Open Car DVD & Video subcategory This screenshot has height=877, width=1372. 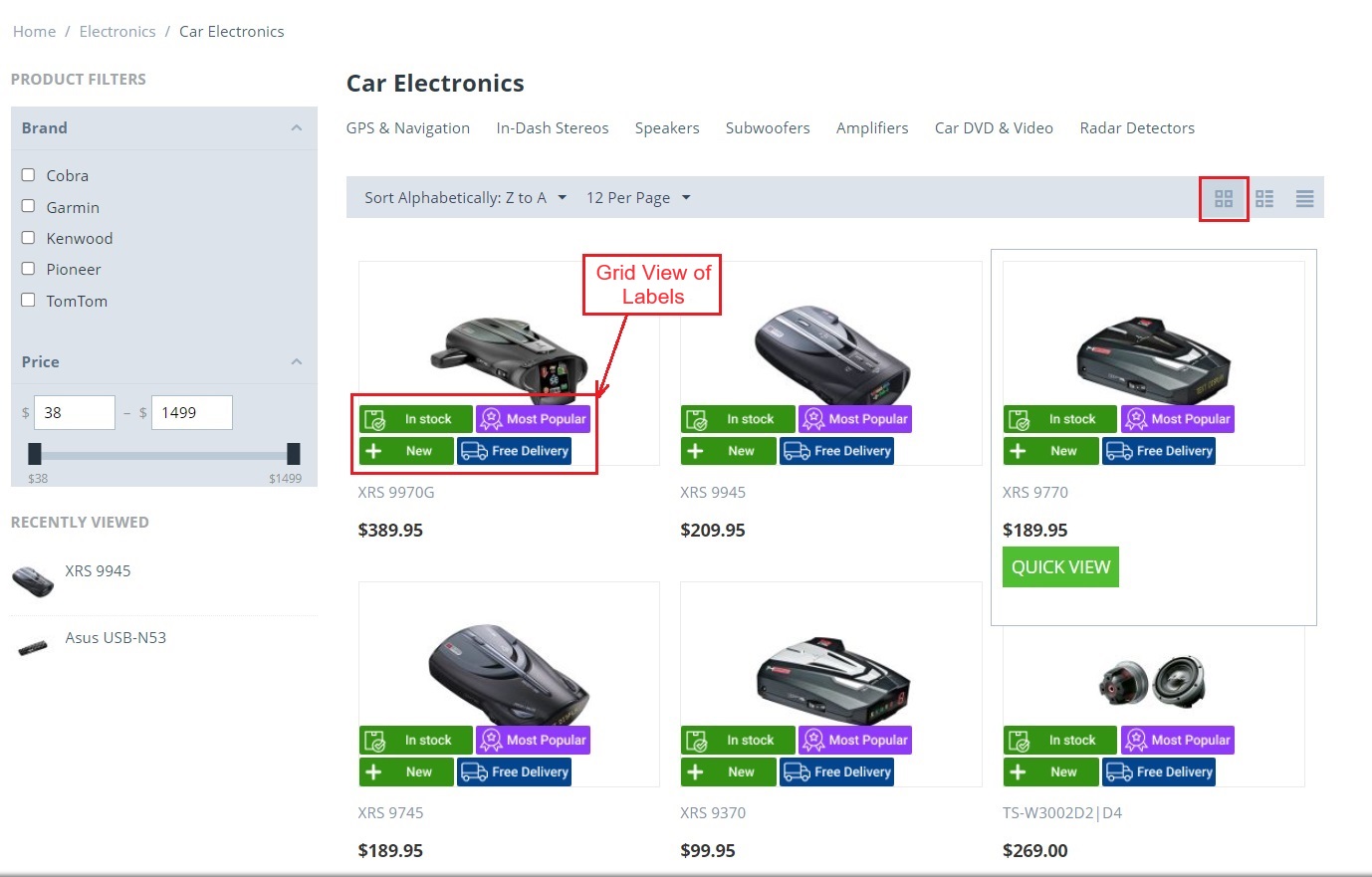tap(994, 128)
